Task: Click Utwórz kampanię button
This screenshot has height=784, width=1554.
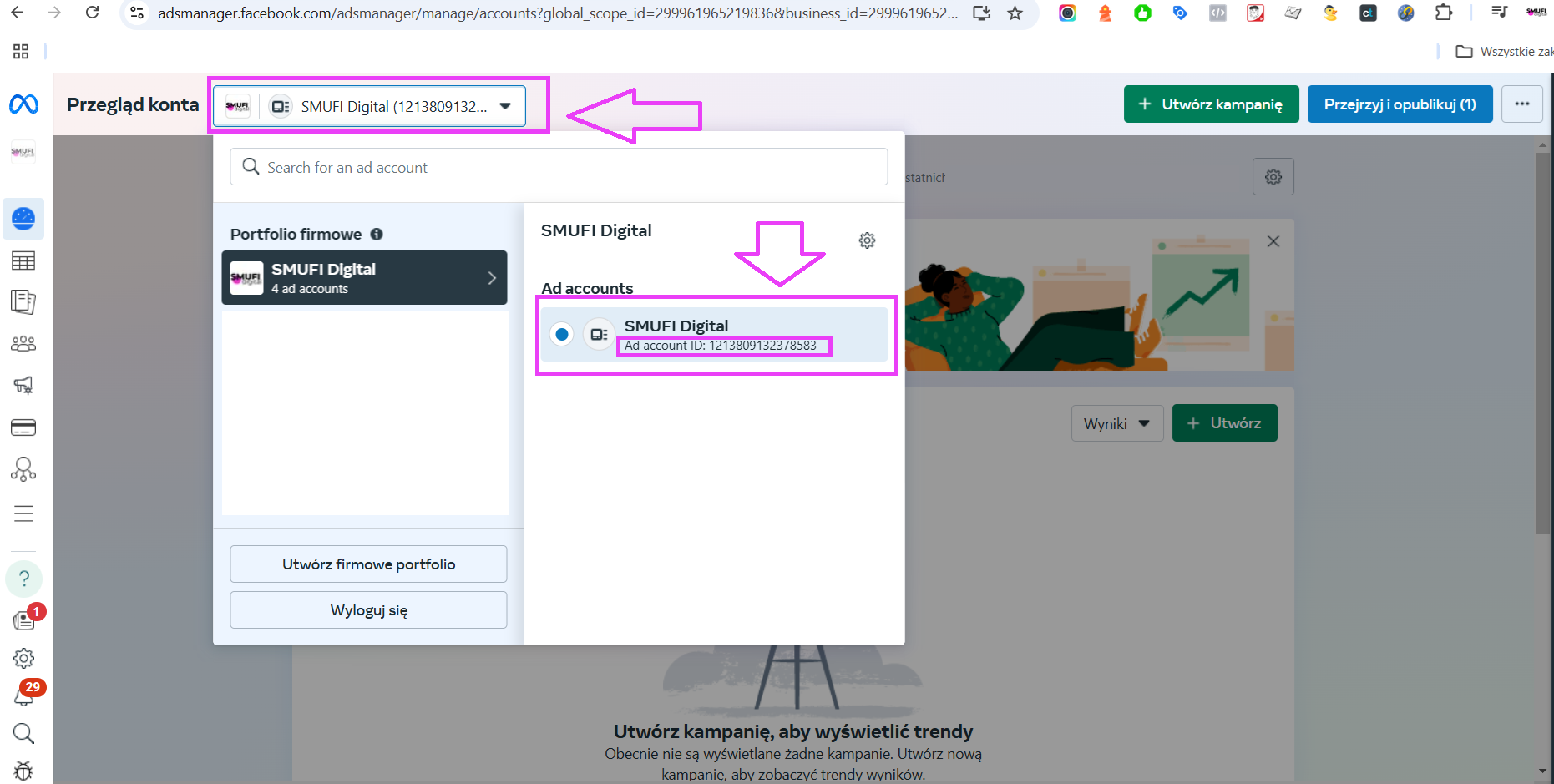Action: tap(1211, 104)
